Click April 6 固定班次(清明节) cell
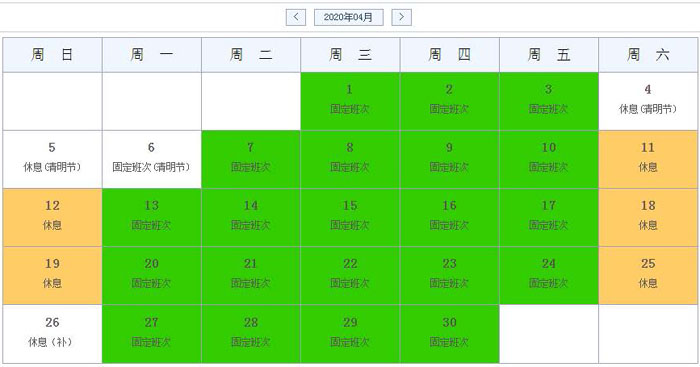The height and width of the screenshot is (367, 700). [x=152, y=159]
